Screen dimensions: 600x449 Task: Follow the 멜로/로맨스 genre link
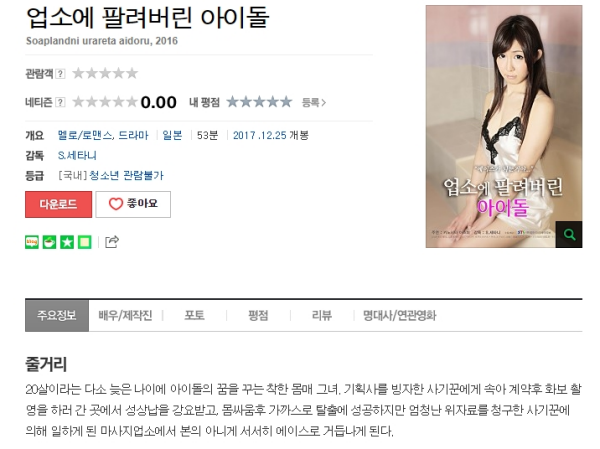tap(85, 135)
